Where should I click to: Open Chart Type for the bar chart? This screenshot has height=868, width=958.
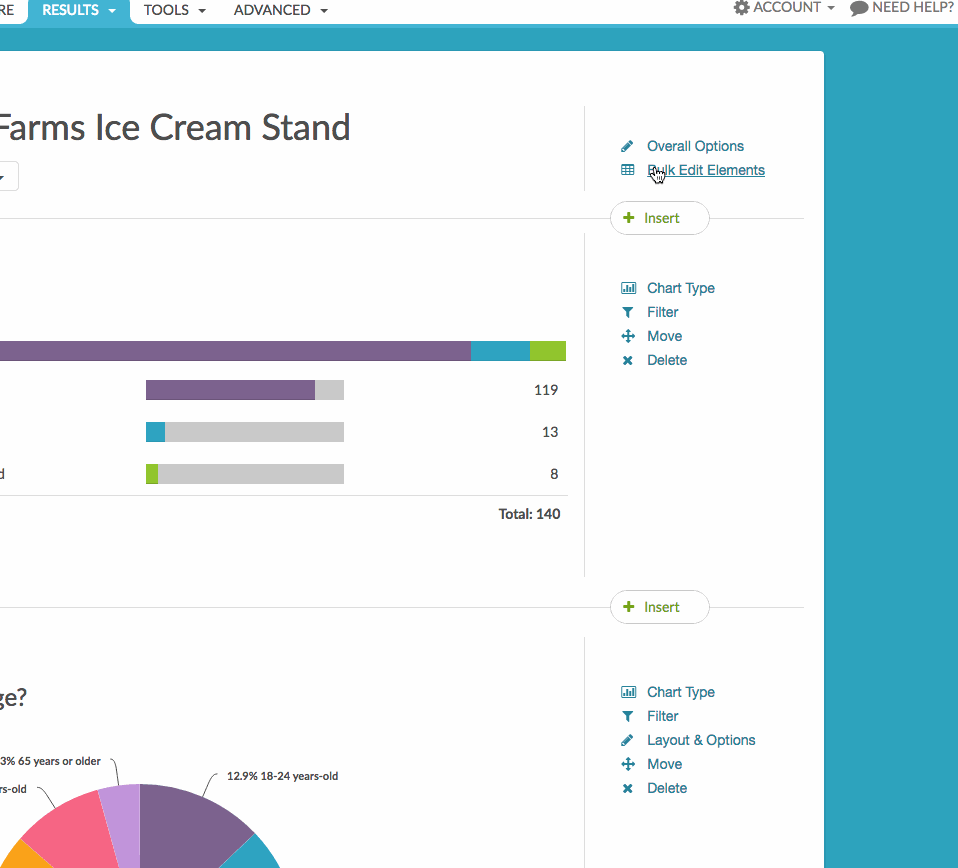click(x=681, y=288)
